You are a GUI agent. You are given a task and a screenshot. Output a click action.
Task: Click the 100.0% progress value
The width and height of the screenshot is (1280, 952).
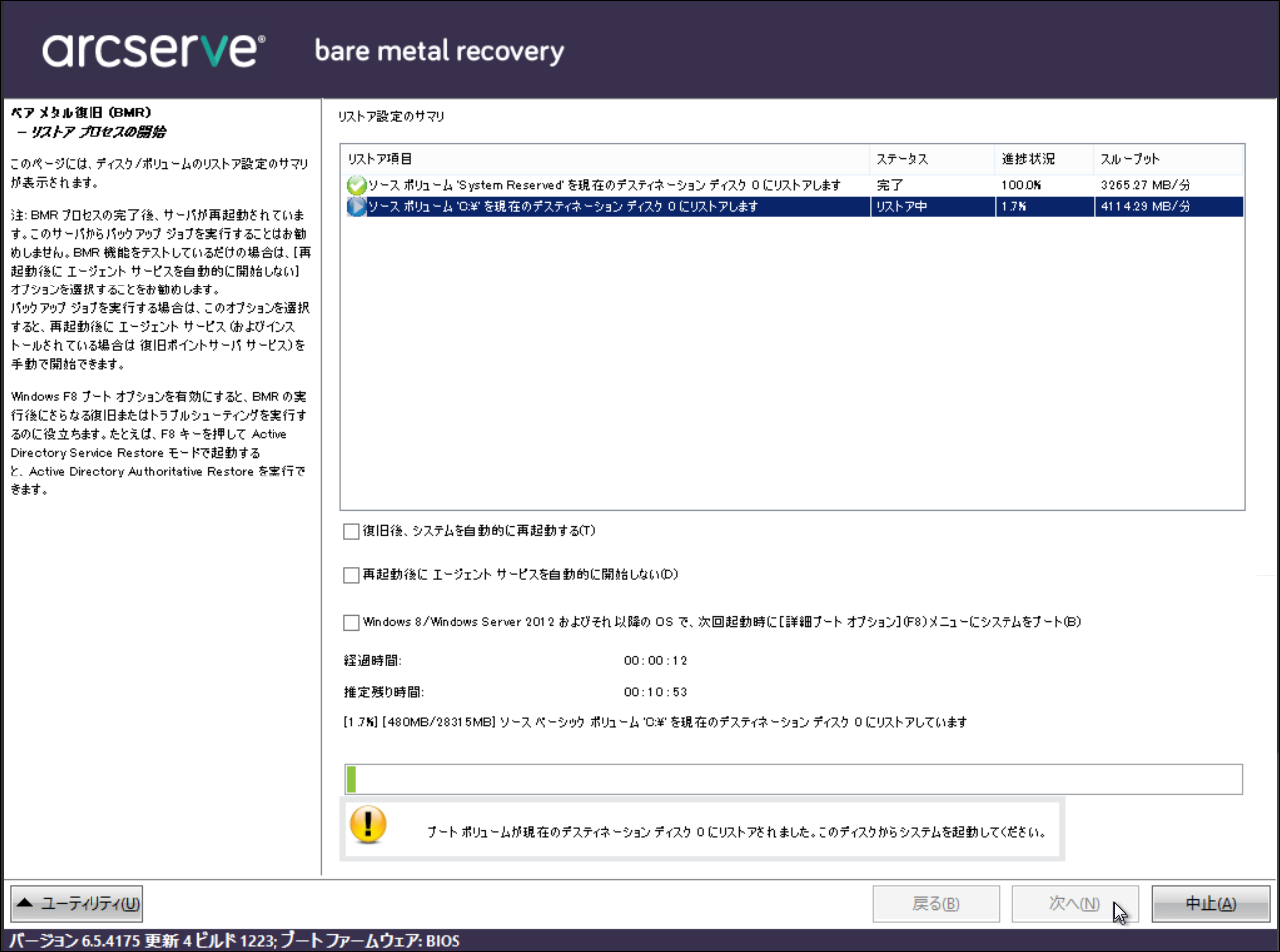point(1021,186)
